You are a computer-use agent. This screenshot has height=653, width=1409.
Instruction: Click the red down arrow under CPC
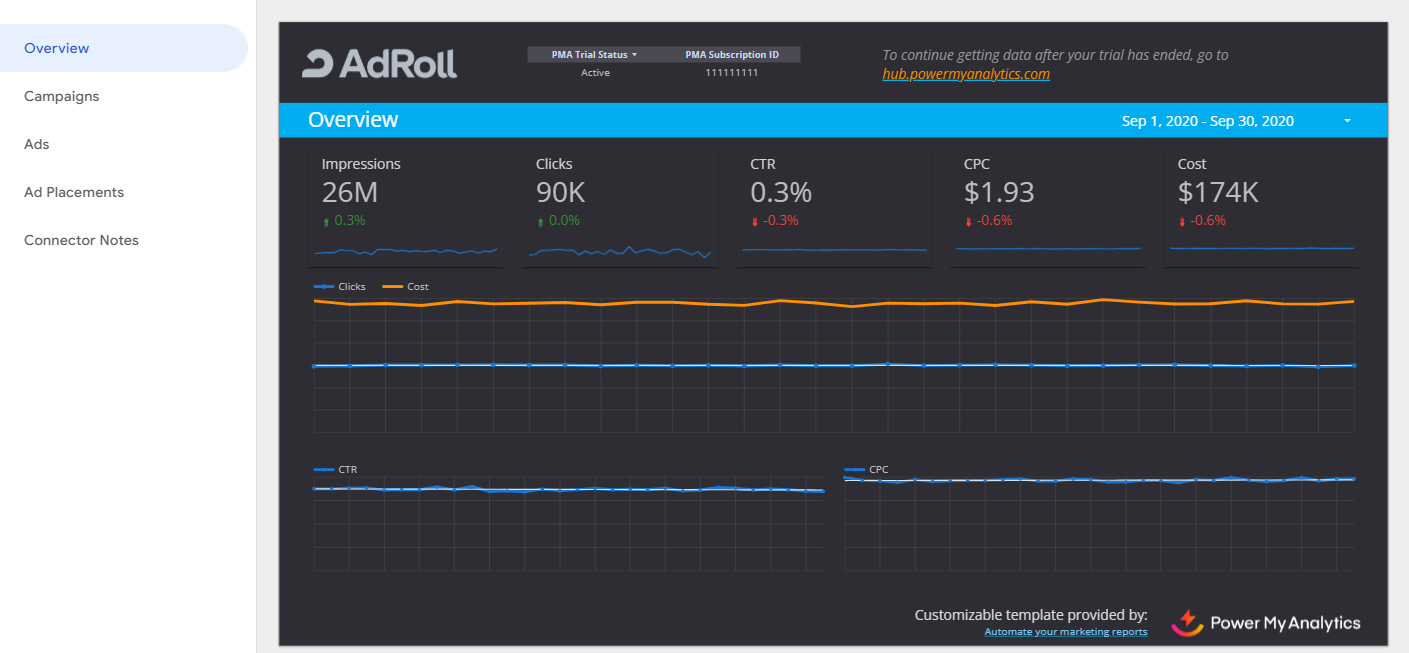(x=968, y=221)
